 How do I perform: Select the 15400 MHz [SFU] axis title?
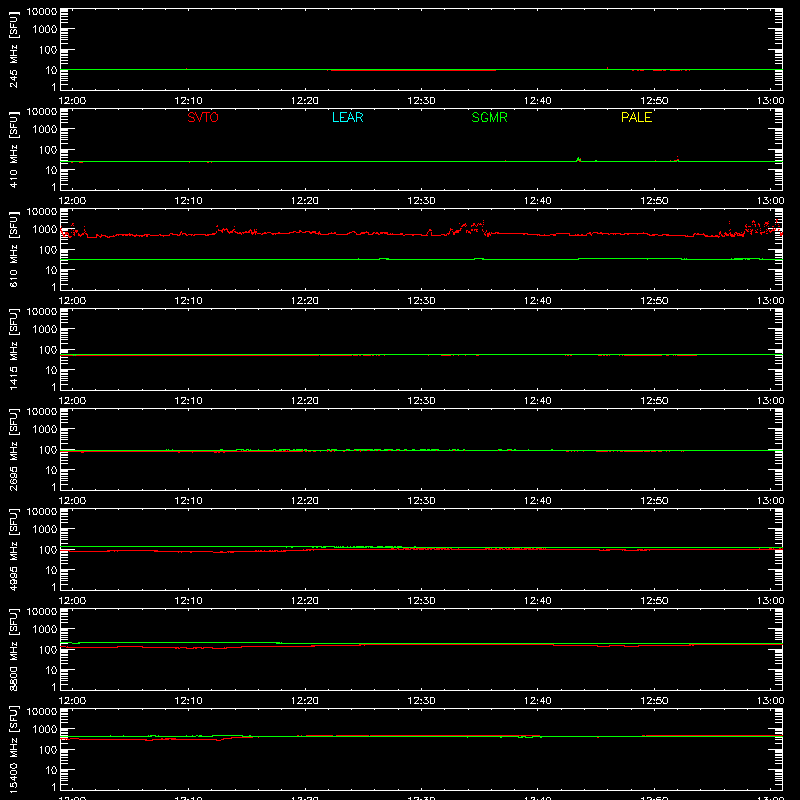13,749
